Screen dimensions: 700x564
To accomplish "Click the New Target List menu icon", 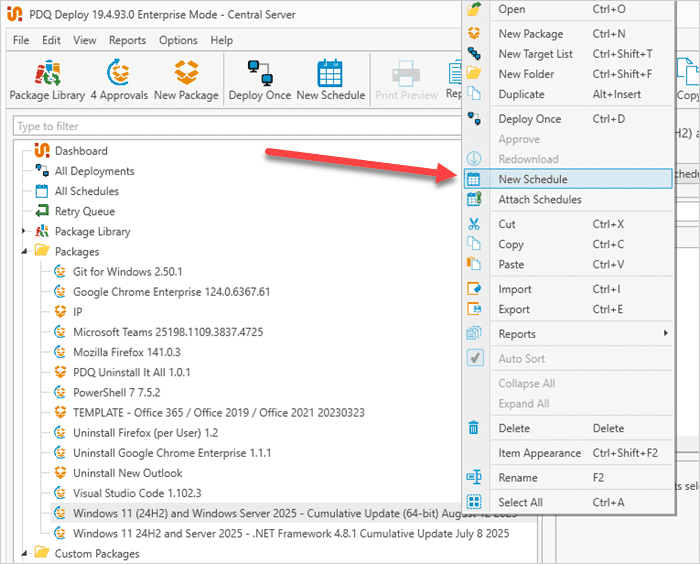I will (x=474, y=54).
